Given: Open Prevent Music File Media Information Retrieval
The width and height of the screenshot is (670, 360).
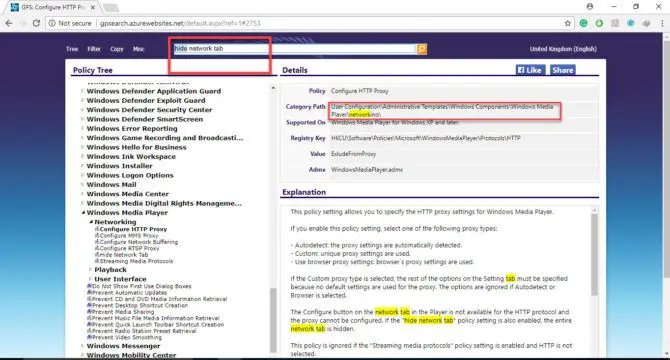Looking at the screenshot, I should [156, 318].
